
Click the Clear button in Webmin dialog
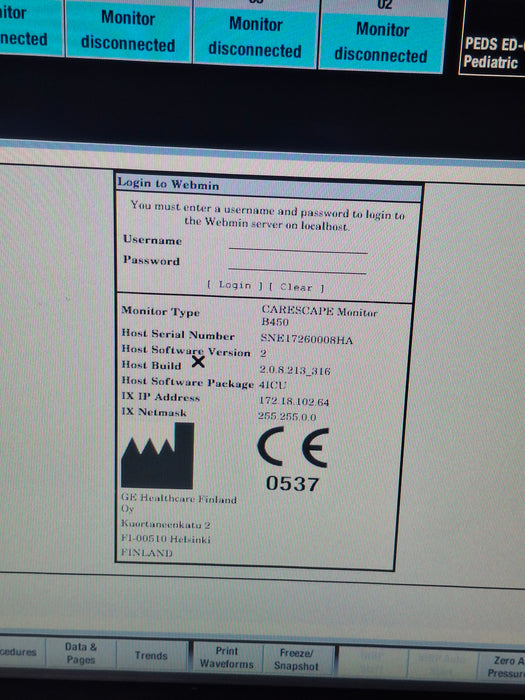coord(296,288)
